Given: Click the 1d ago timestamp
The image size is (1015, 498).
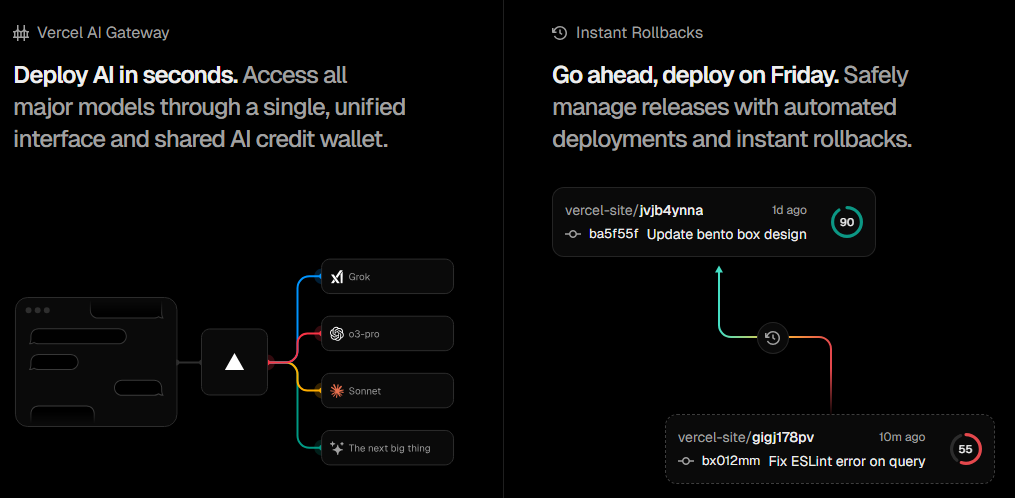Looking at the screenshot, I should click(x=789, y=210).
